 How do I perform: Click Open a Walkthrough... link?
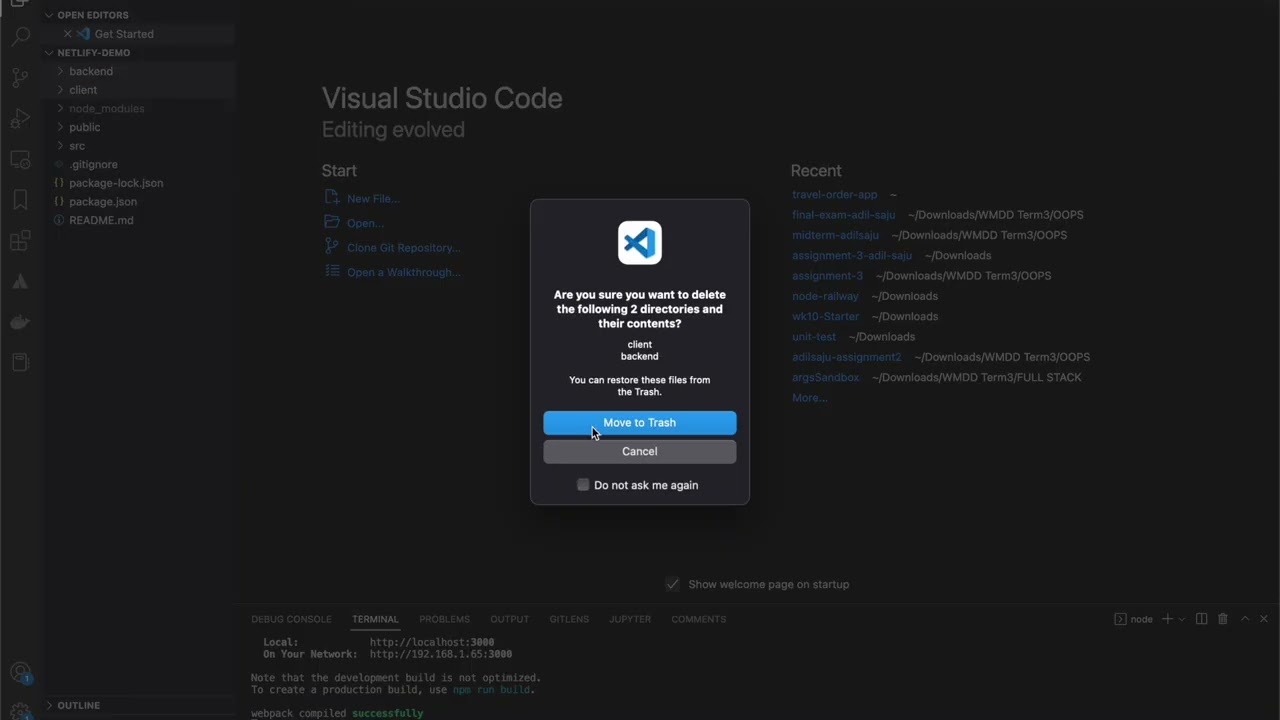[x=404, y=272]
